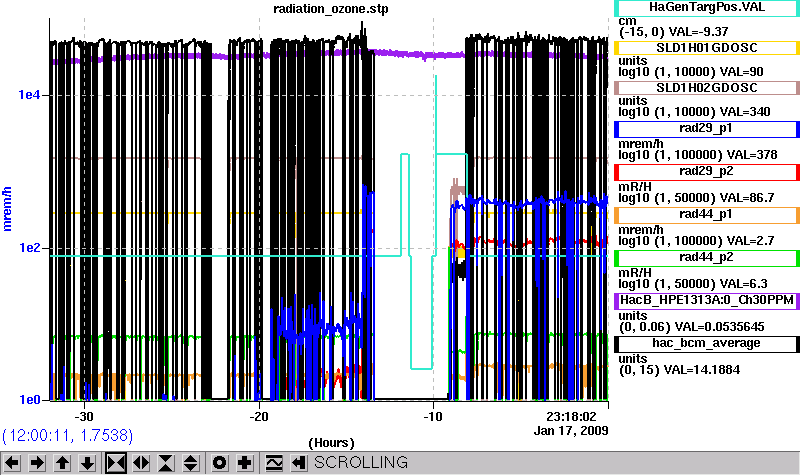
Task: Click the mrem/h y-axis title
Action: click(7, 209)
